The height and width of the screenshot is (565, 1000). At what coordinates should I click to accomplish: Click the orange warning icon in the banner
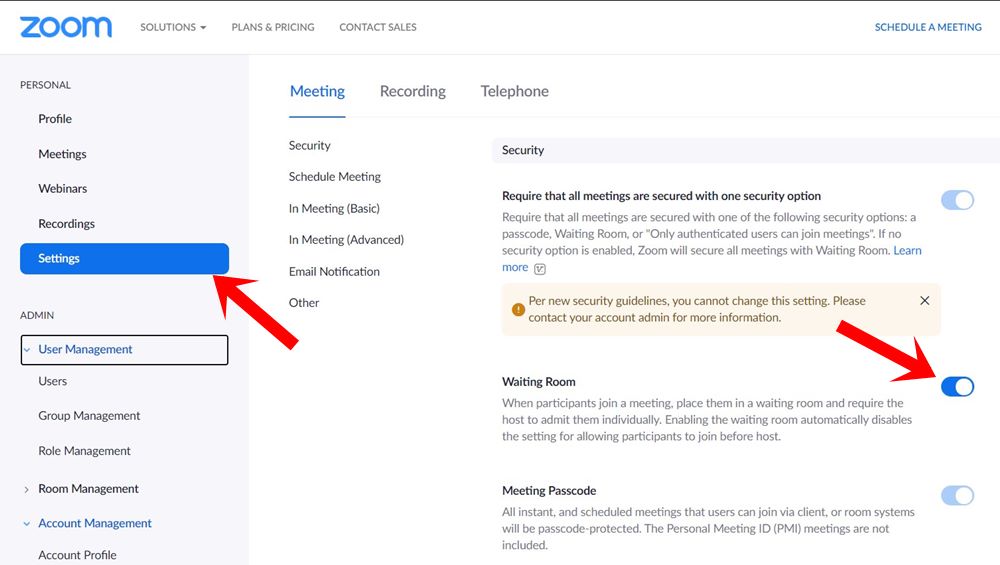518,309
